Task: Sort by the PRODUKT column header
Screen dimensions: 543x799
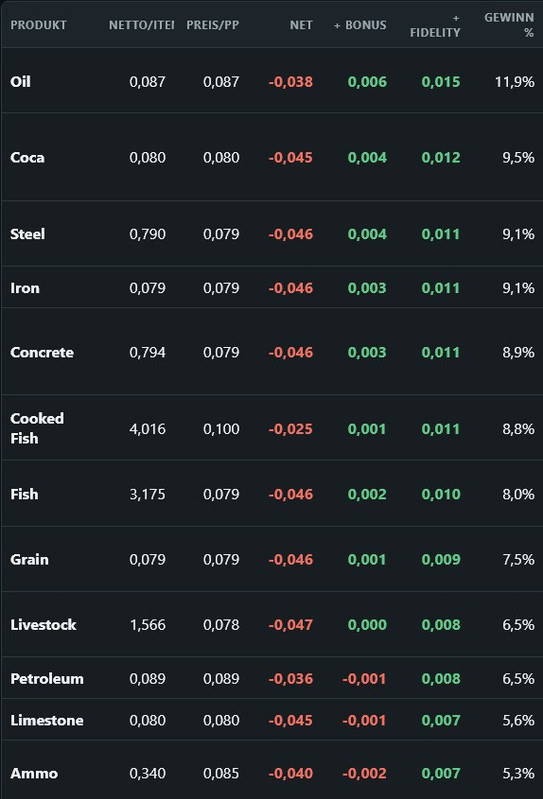Action: click(x=38, y=25)
